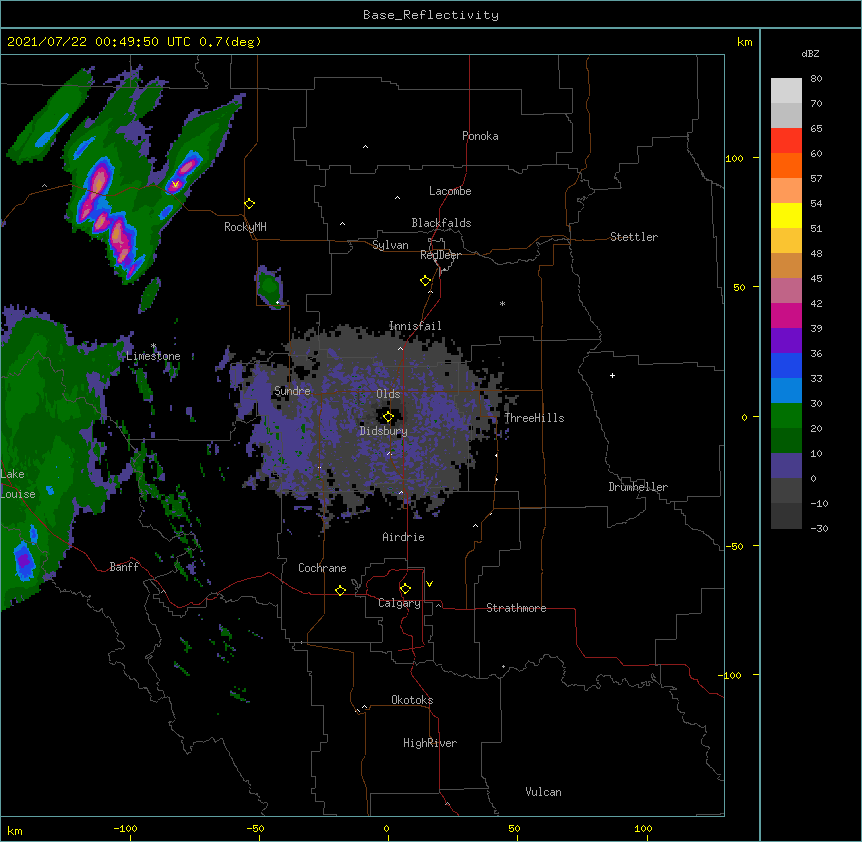Pick the dark green 10-20 dBZ legend color
Screen dimensions: 862x842
click(x=786, y=441)
